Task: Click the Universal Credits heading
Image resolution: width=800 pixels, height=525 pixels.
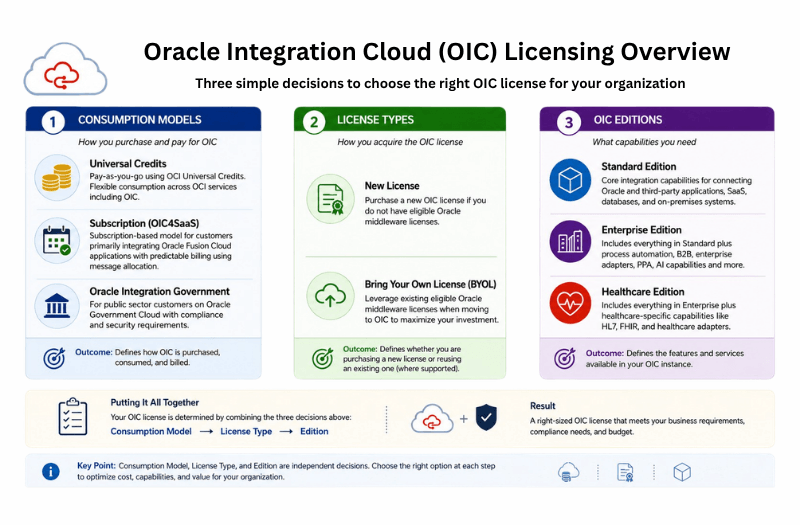Action: pyautogui.click(x=128, y=164)
